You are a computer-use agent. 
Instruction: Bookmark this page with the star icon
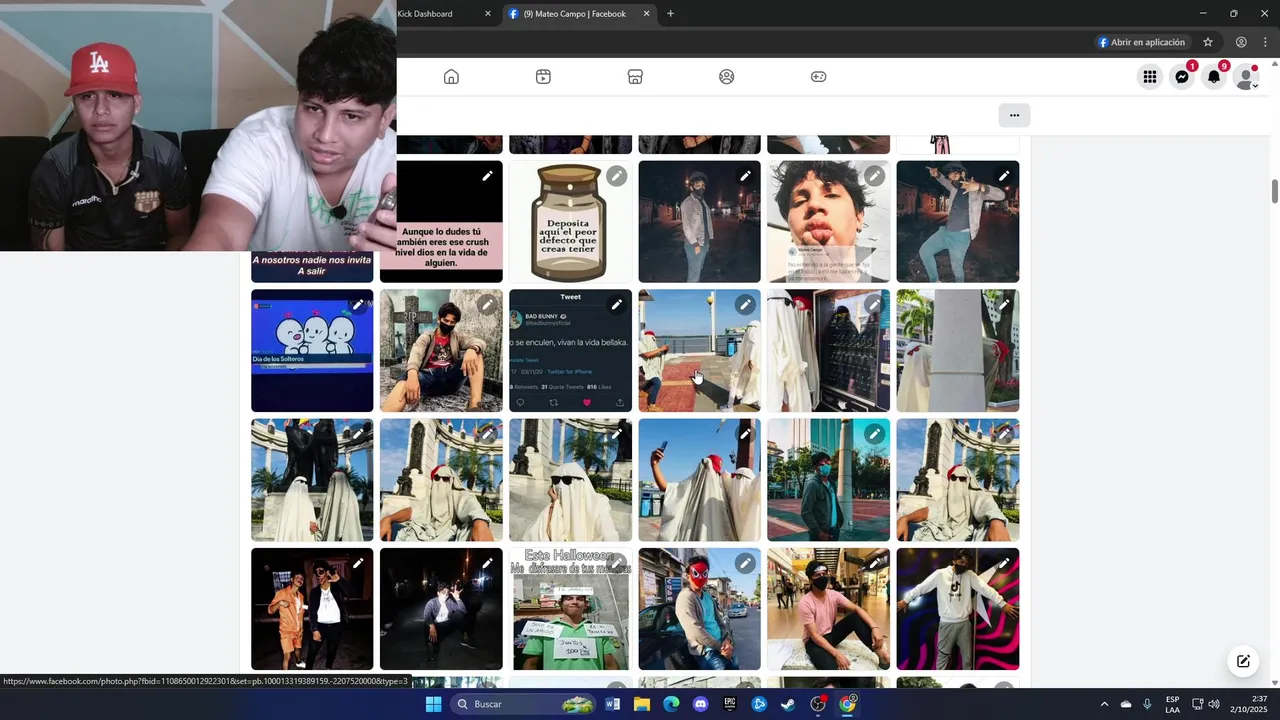click(x=1208, y=42)
